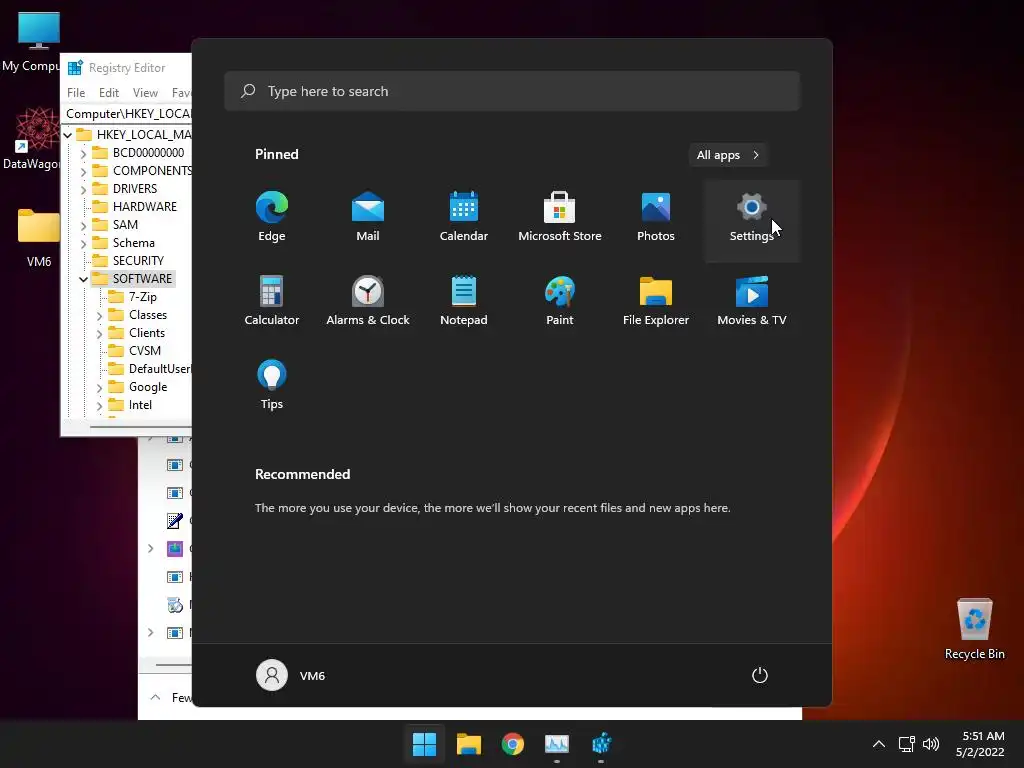
Task: Launch Notepad from pinned apps
Action: click(464, 301)
